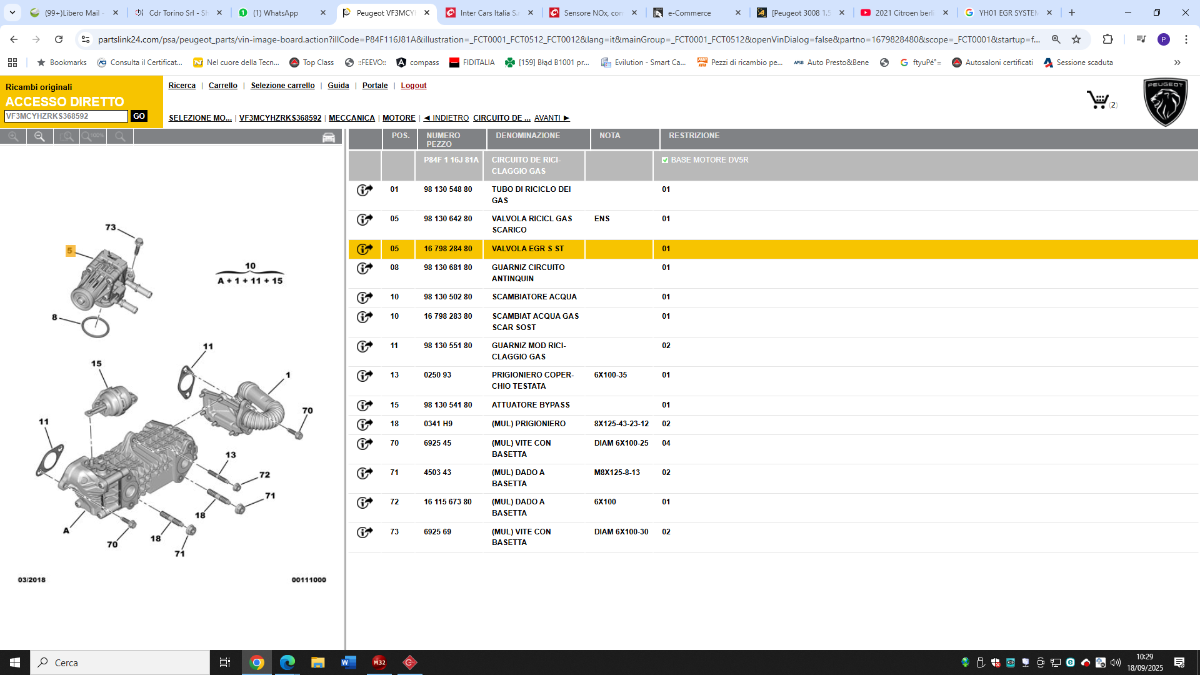Open Word from the taskbar
Image resolution: width=1200 pixels, height=675 pixels.
click(x=348, y=662)
